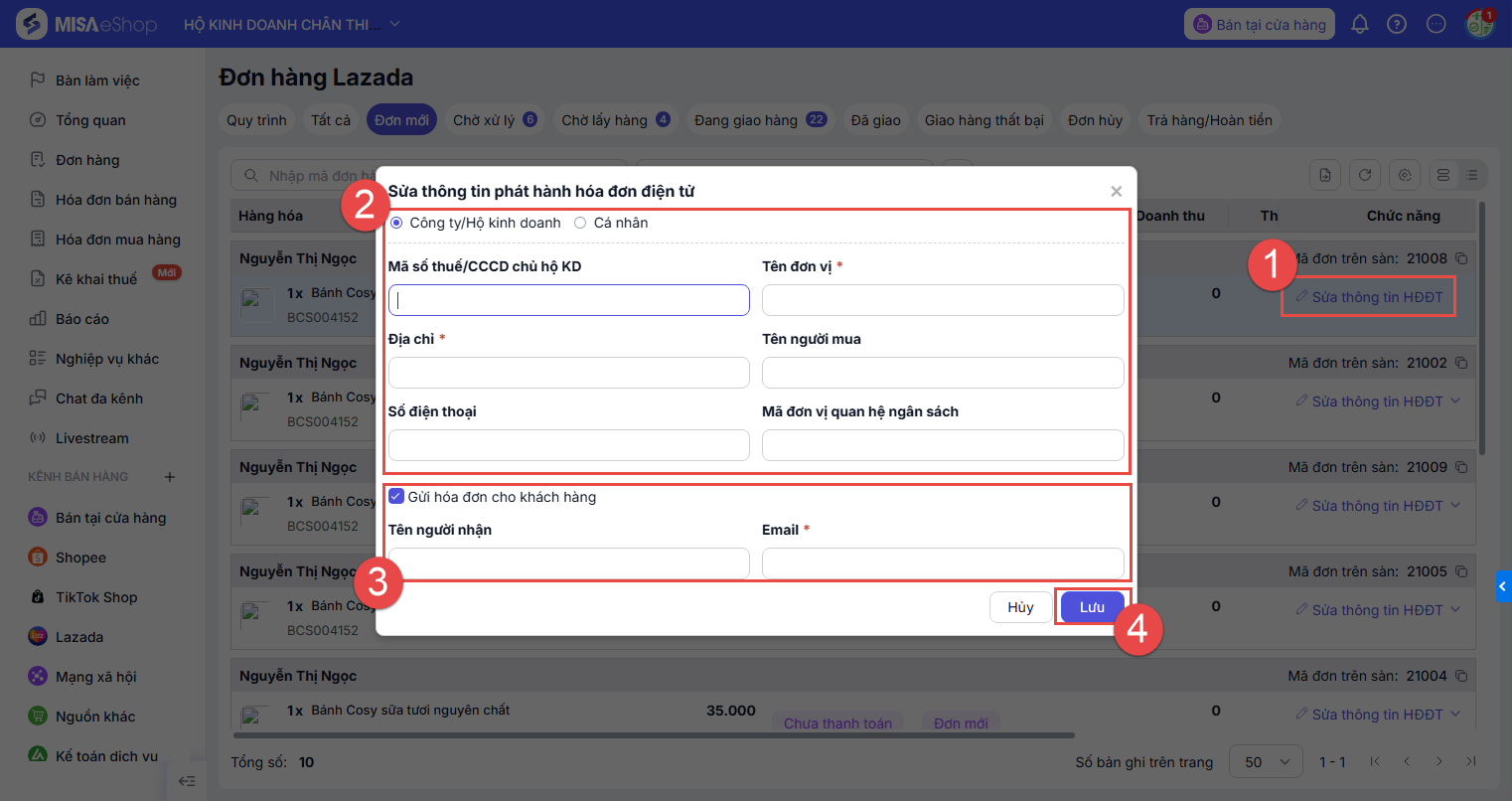This screenshot has height=801, width=1512.
Task: Go to the first page of results
Action: pyautogui.click(x=1375, y=761)
